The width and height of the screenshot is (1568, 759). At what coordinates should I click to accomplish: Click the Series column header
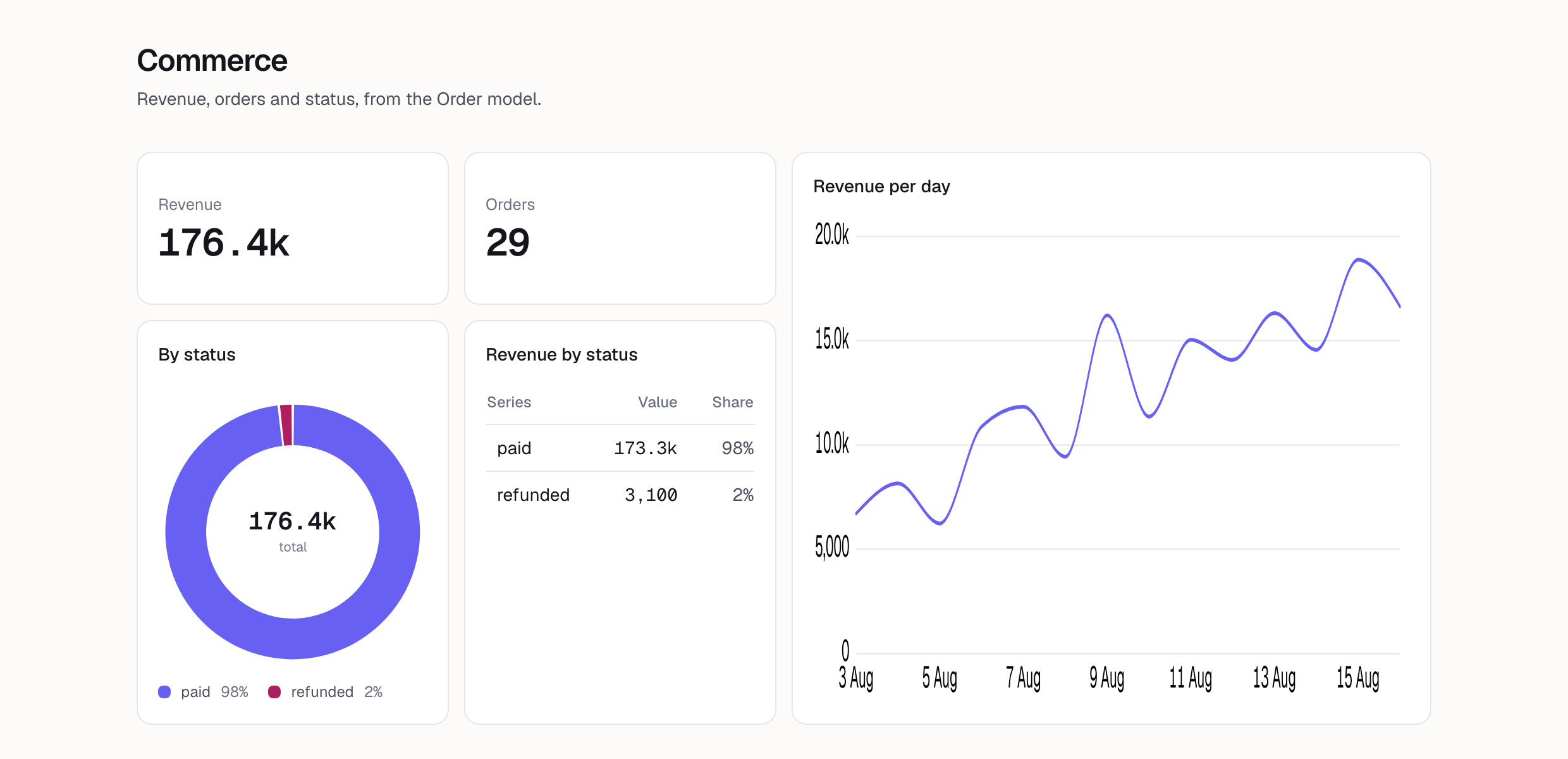pos(509,402)
